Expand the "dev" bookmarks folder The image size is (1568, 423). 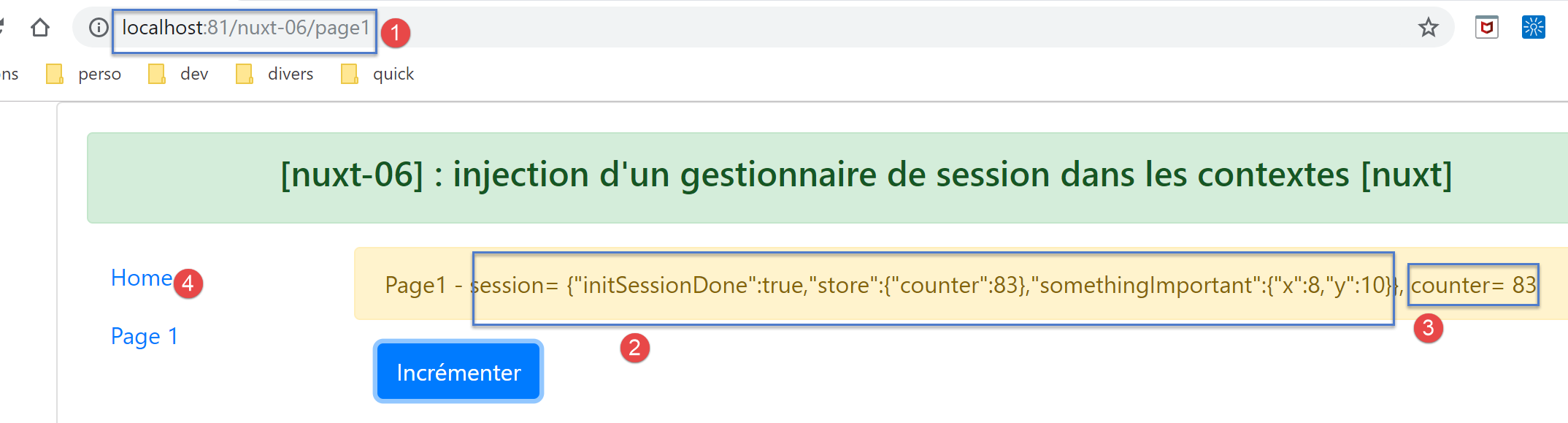[180, 74]
